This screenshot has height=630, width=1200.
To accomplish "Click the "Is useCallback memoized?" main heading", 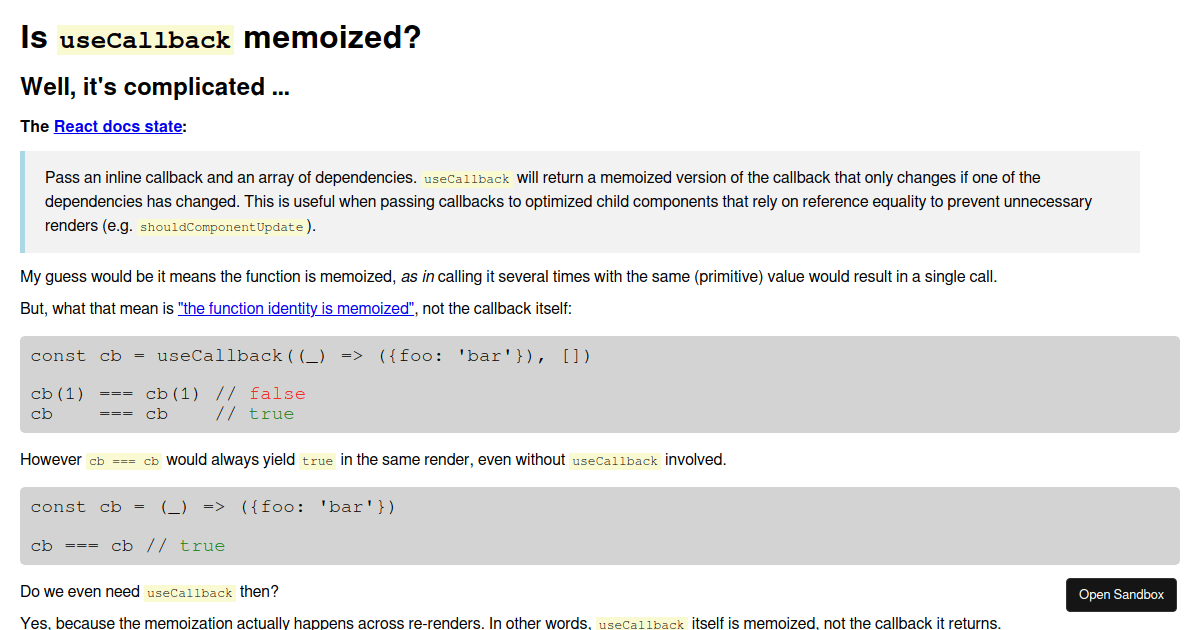I will coord(221,38).
